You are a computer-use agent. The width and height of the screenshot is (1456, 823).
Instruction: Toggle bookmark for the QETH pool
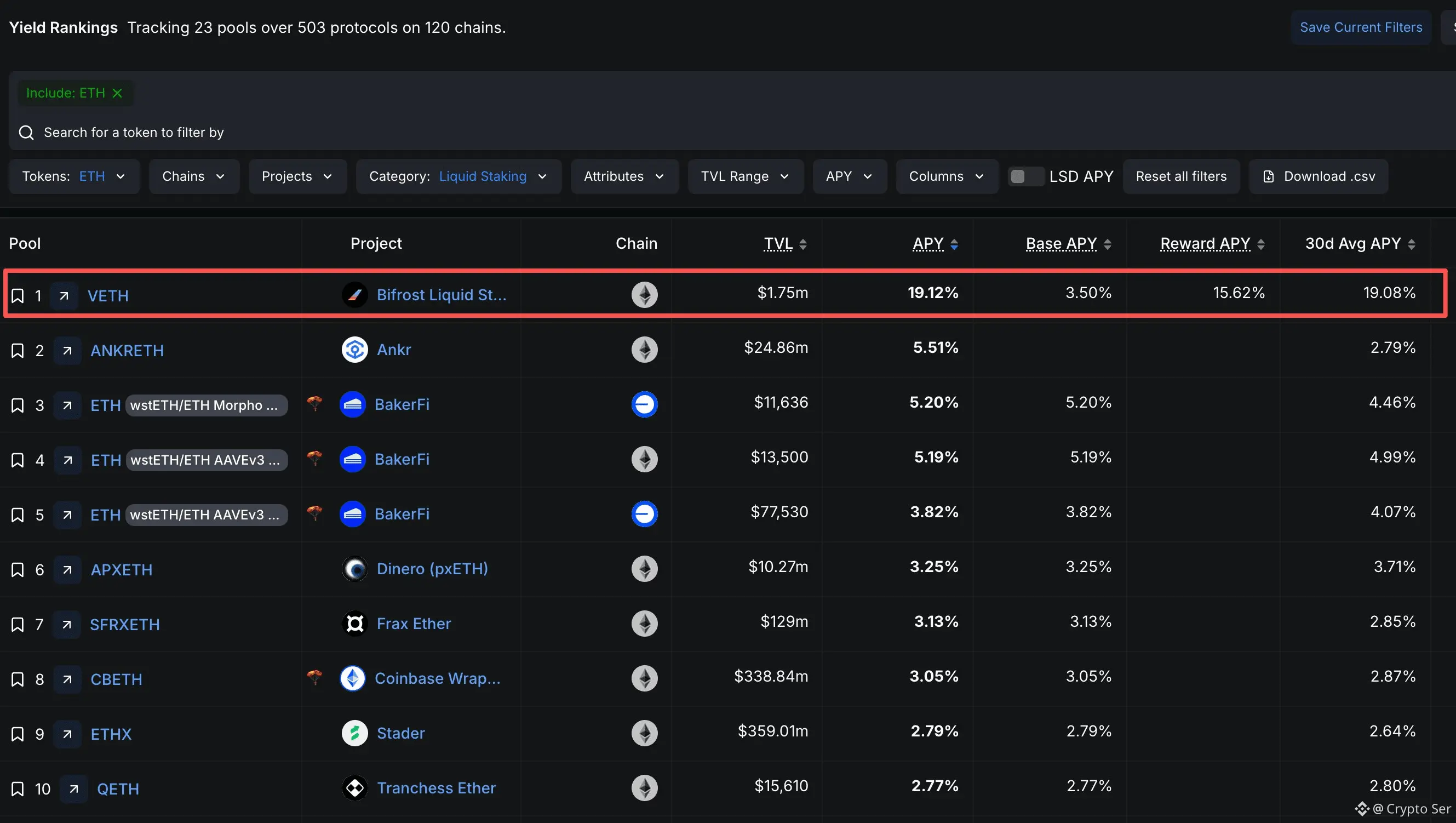(x=18, y=788)
